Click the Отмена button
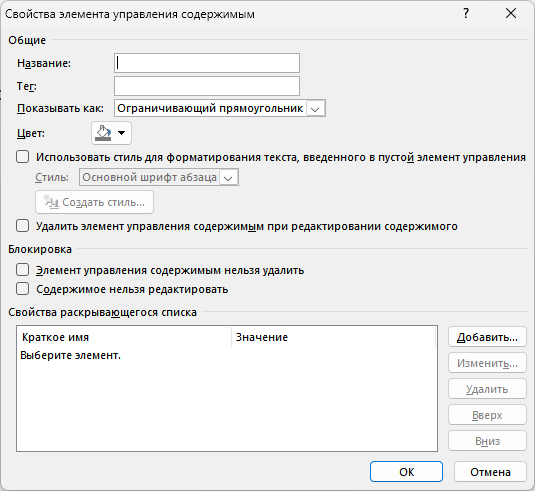The image size is (535, 491). [490, 472]
